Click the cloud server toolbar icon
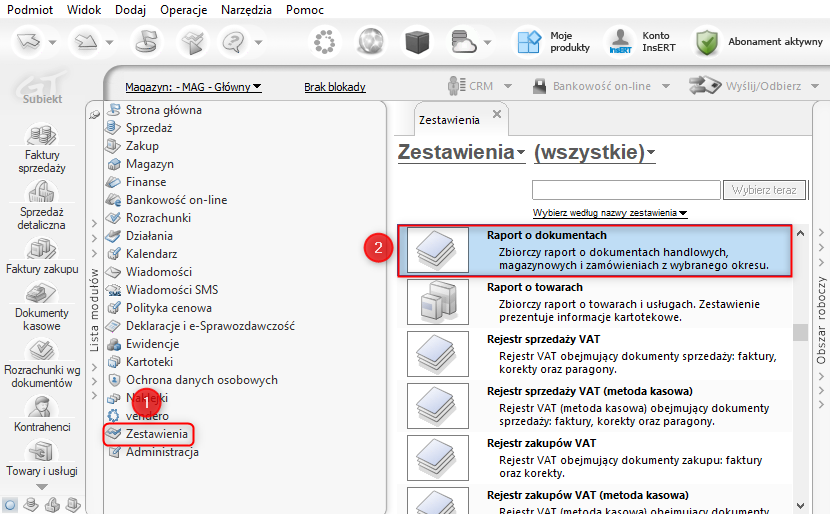 pos(463,42)
